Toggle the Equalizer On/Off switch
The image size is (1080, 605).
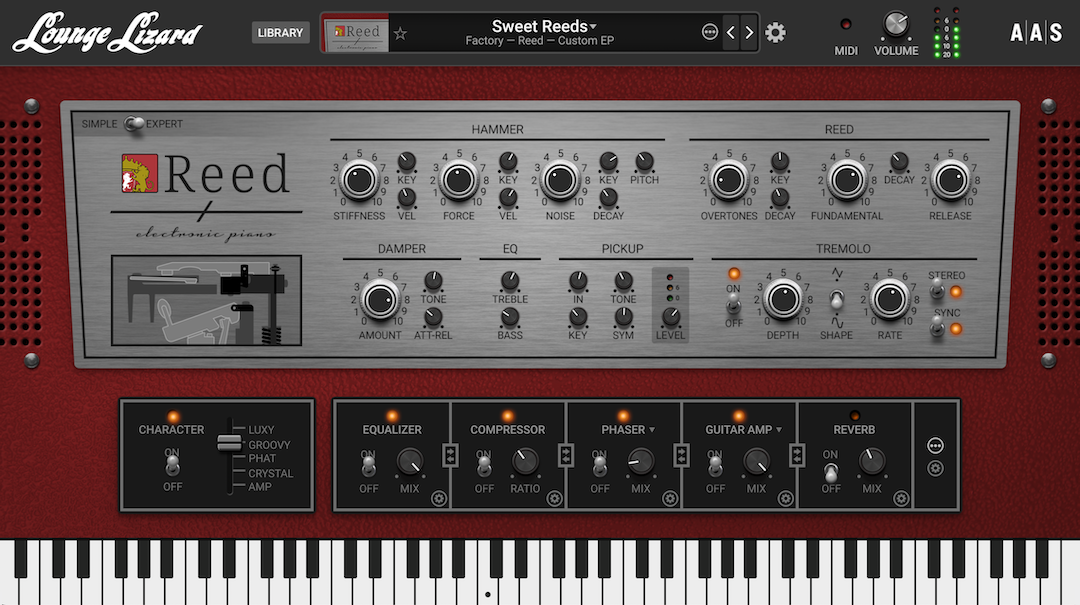coord(368,467)
